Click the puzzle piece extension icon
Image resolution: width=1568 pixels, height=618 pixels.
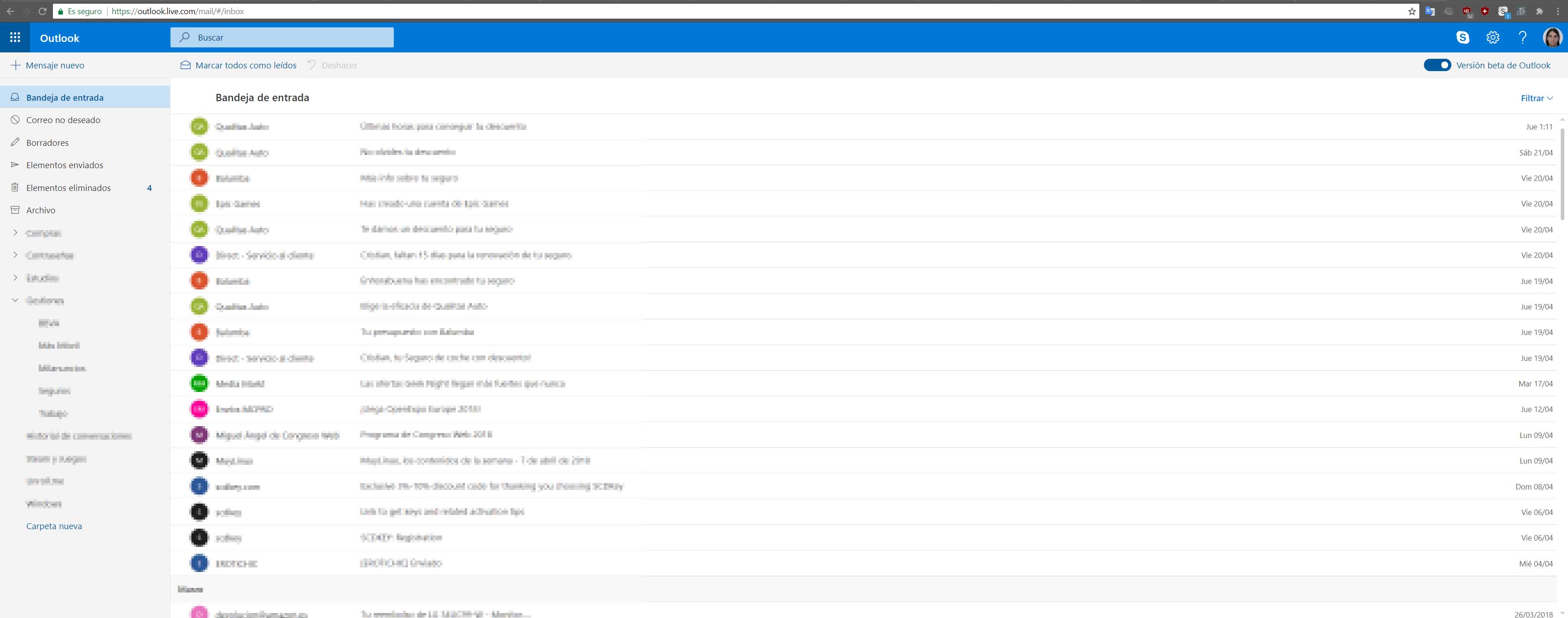(x=1539, y=11)
